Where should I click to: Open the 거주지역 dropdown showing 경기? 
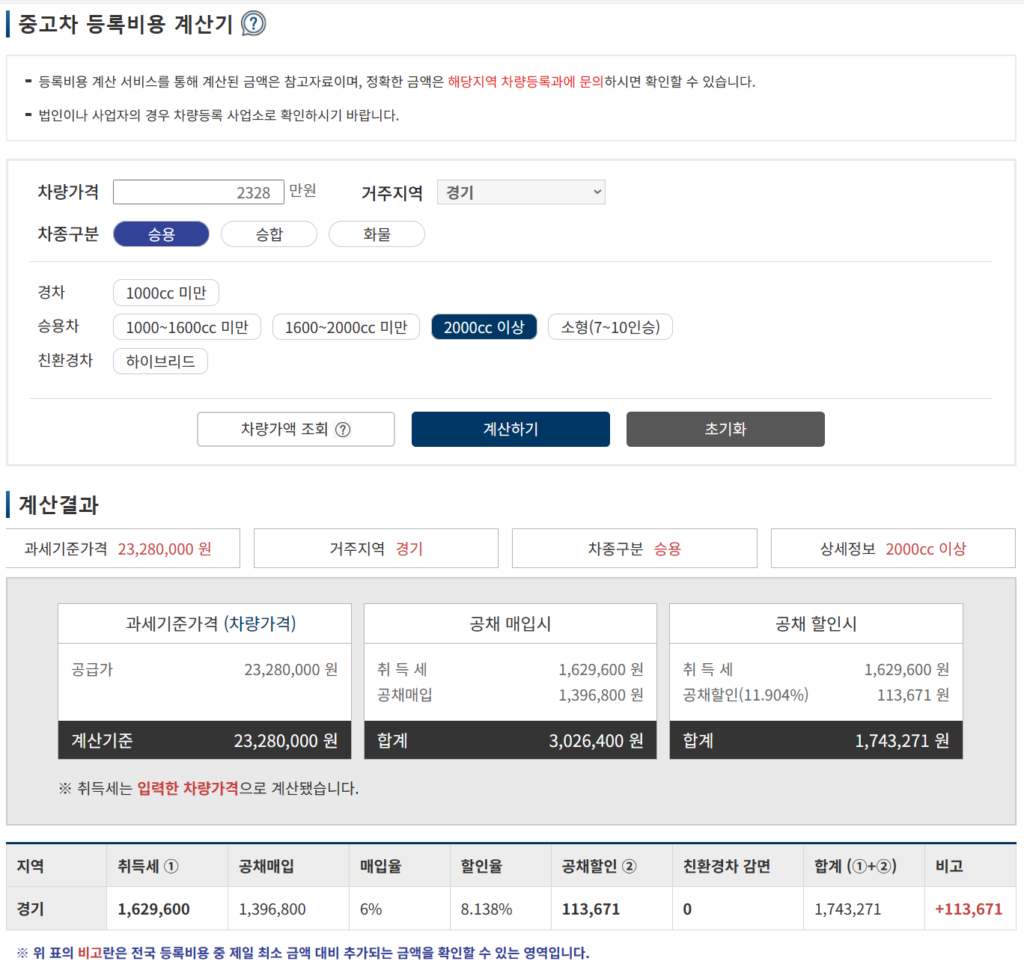(x=520, y=191)
